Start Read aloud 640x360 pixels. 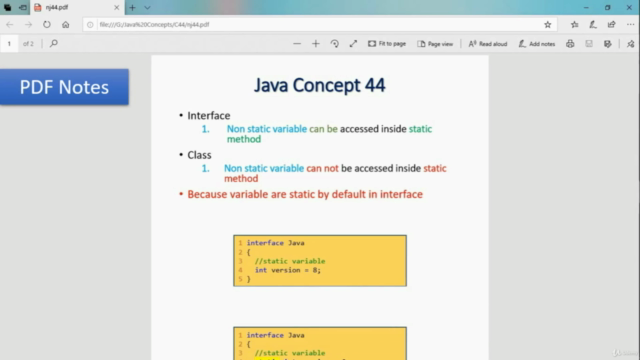point(488,44)
